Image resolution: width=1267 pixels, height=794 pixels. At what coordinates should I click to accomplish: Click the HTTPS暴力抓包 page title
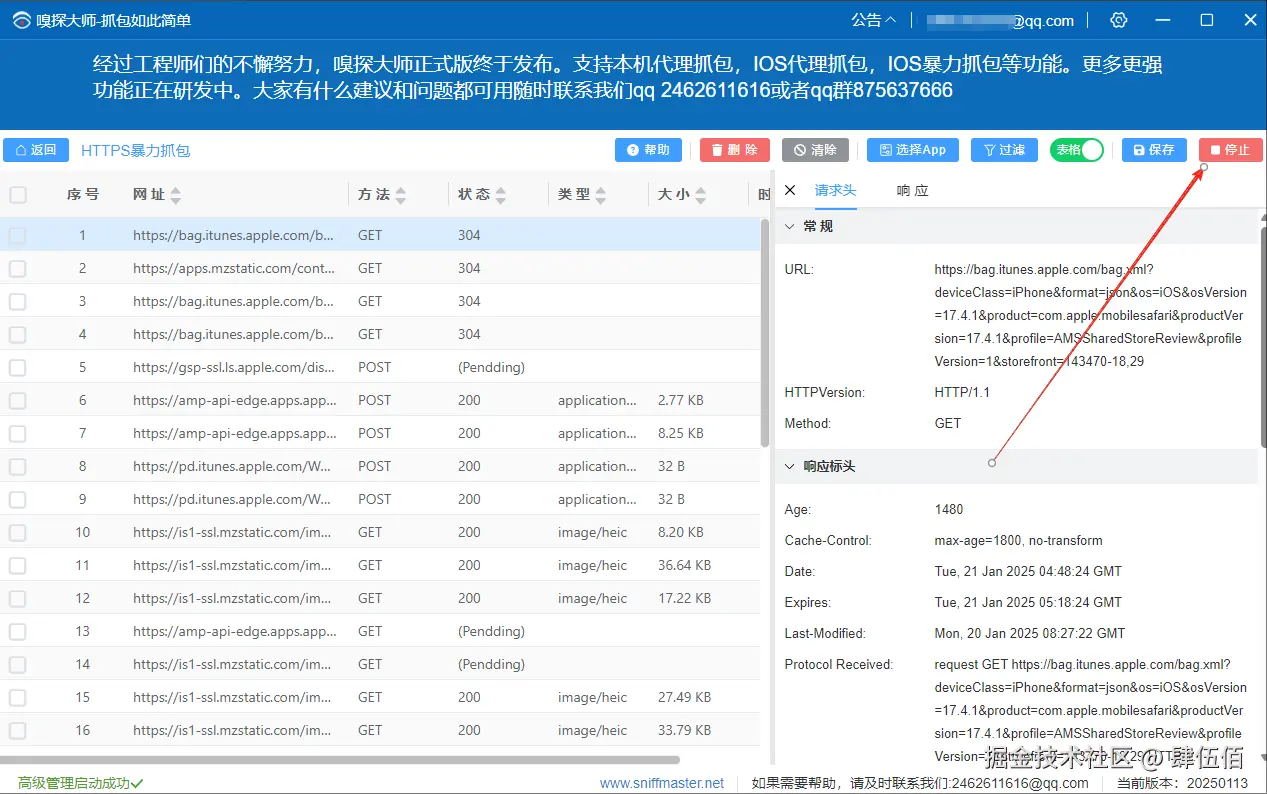click(136, 151)
